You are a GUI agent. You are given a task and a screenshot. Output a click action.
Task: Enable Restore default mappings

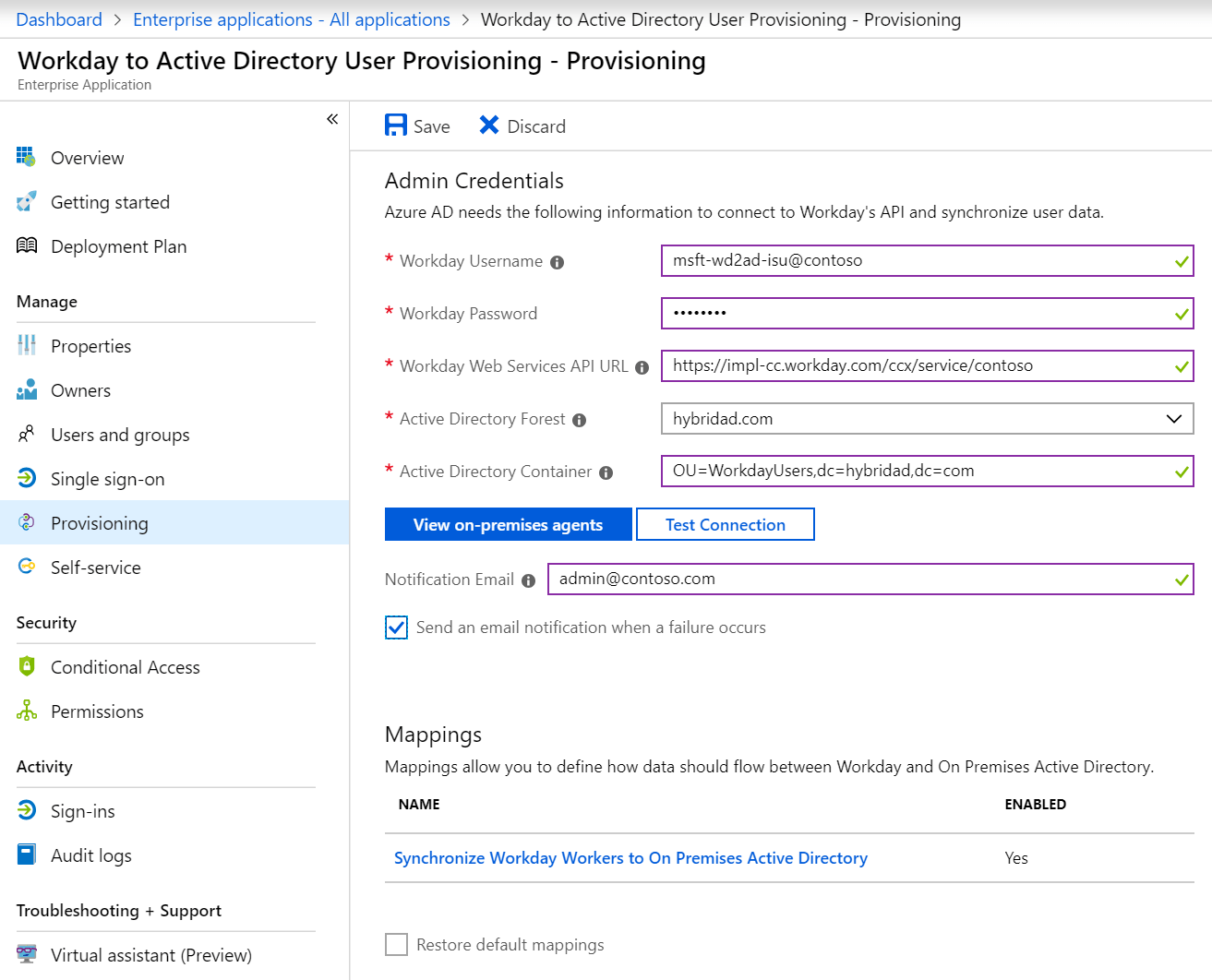[396, 944]
